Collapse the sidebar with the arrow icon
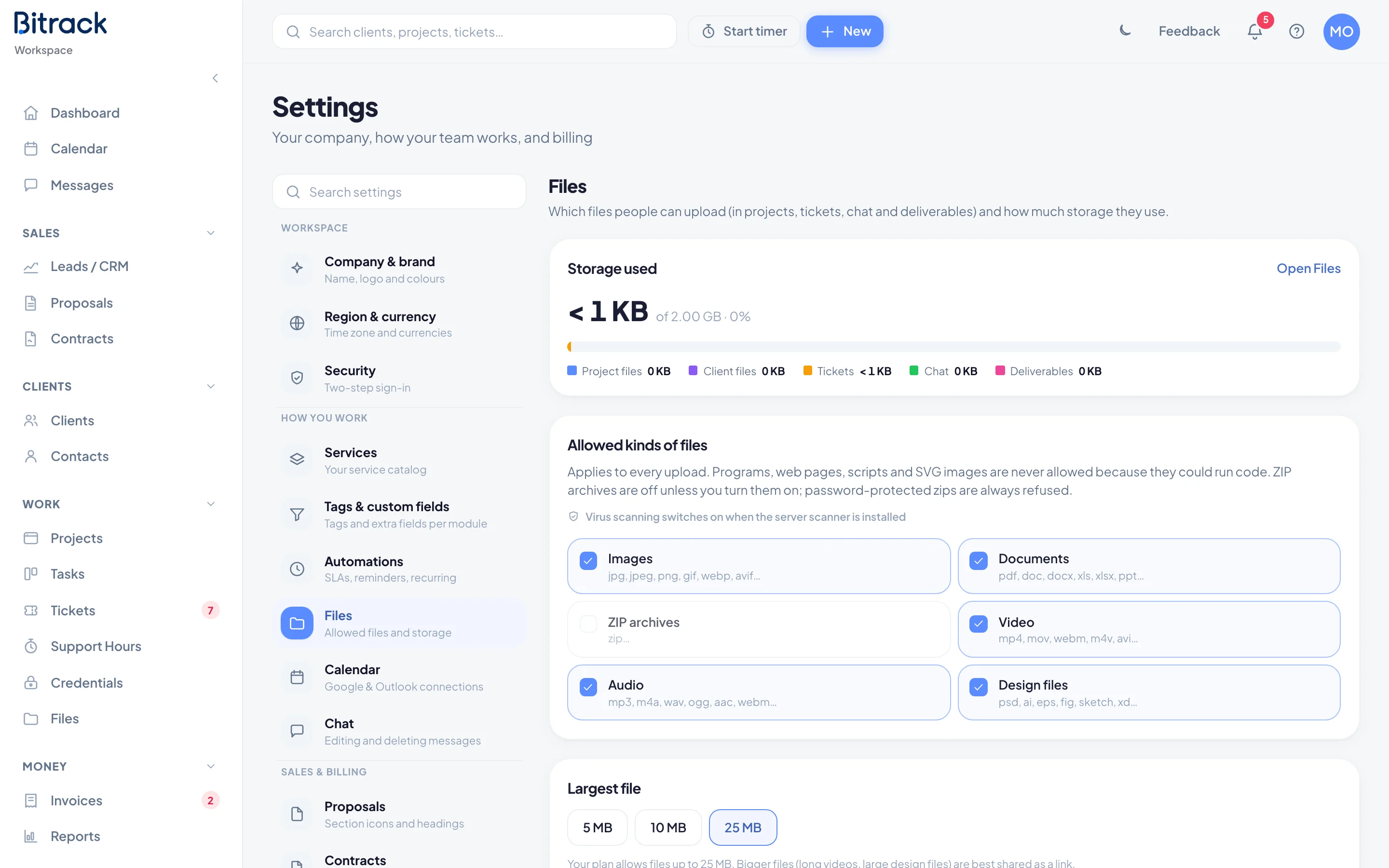The height and width of the screenshot is (868, 1389). click(215, 78)
